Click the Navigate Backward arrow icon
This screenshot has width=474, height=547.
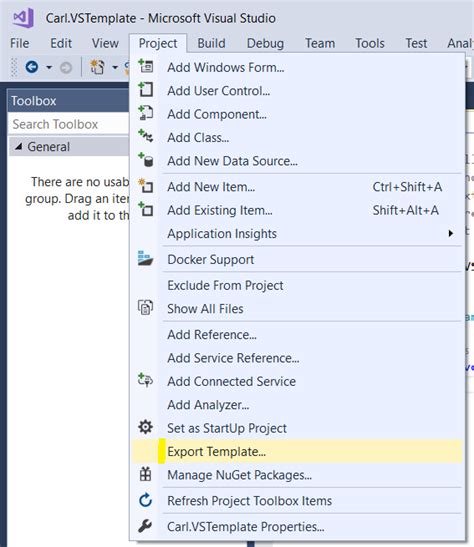[x=32, y=67]
